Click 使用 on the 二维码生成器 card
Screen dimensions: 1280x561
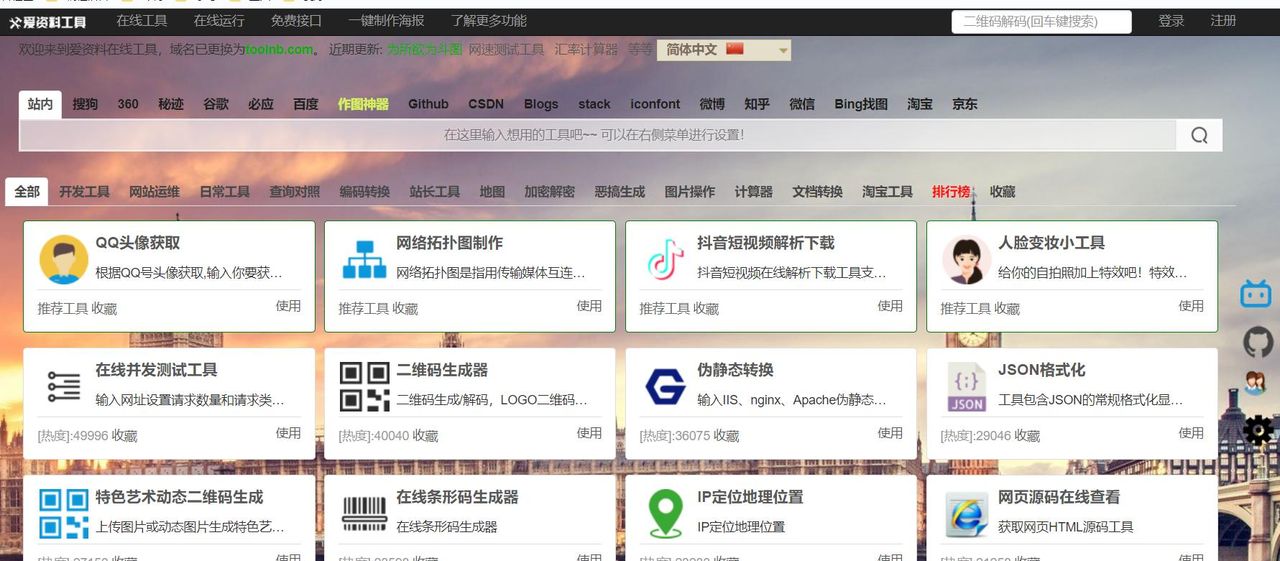(589, 433)
